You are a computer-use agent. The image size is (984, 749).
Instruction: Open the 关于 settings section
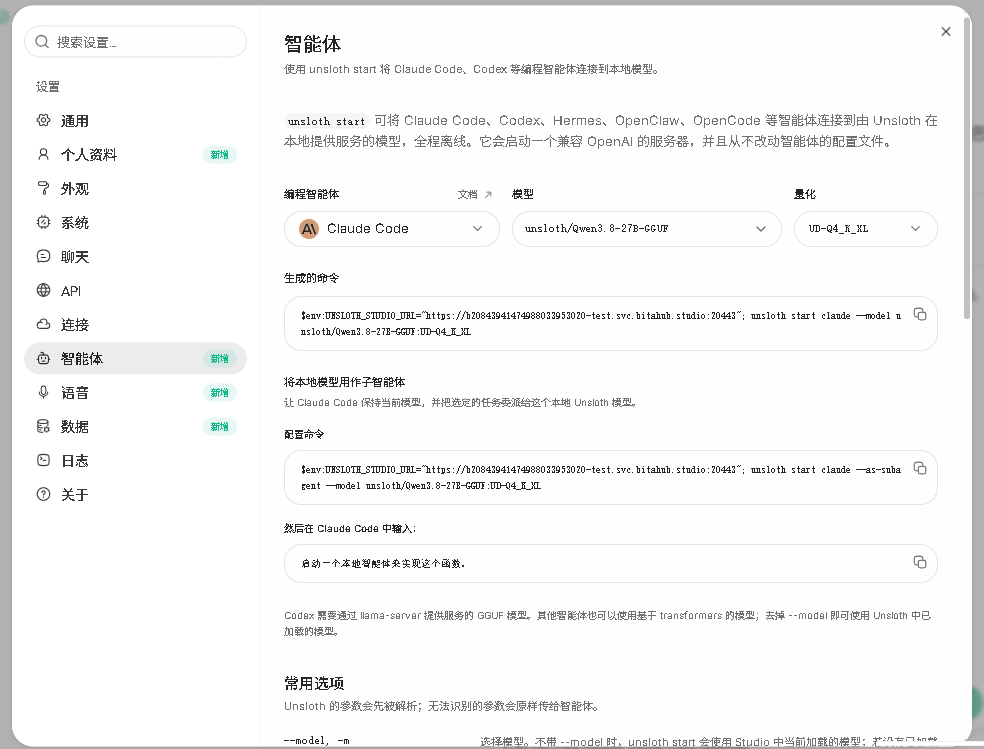135,494
